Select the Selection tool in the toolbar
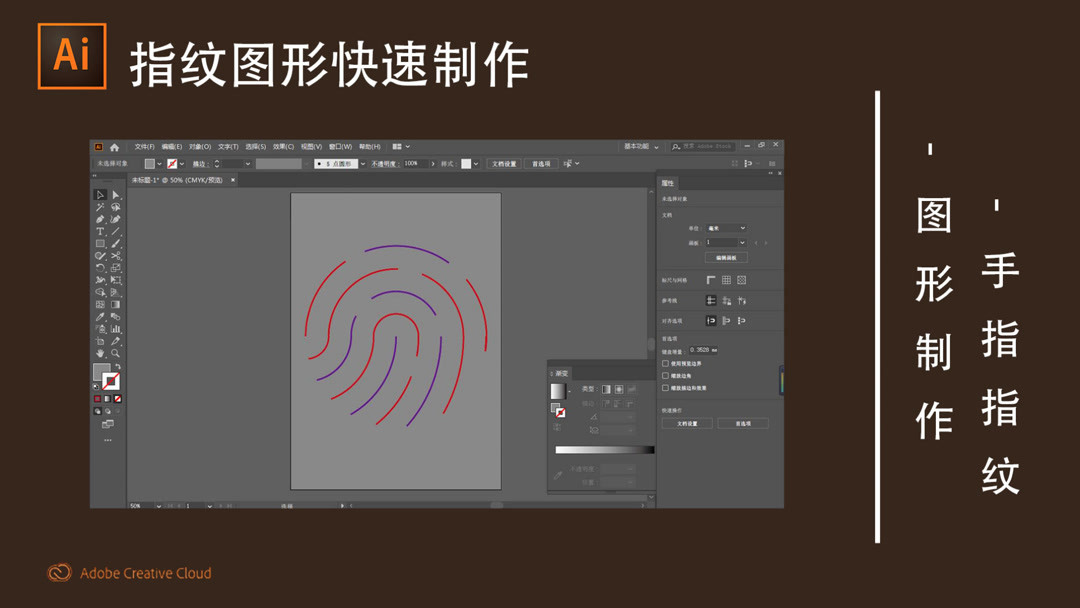Screen dimensions: 1080x608 pyautogui.click(x=100, y=193)
